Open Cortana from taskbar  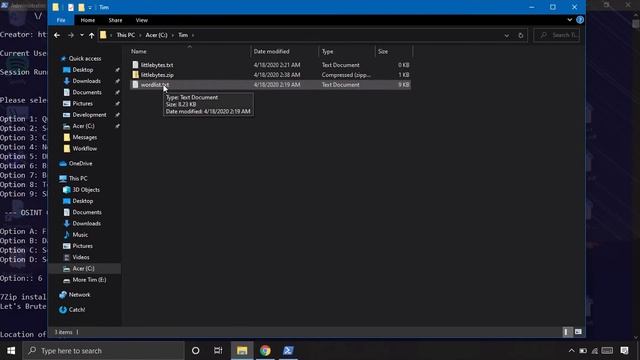(x=196, y=351)
